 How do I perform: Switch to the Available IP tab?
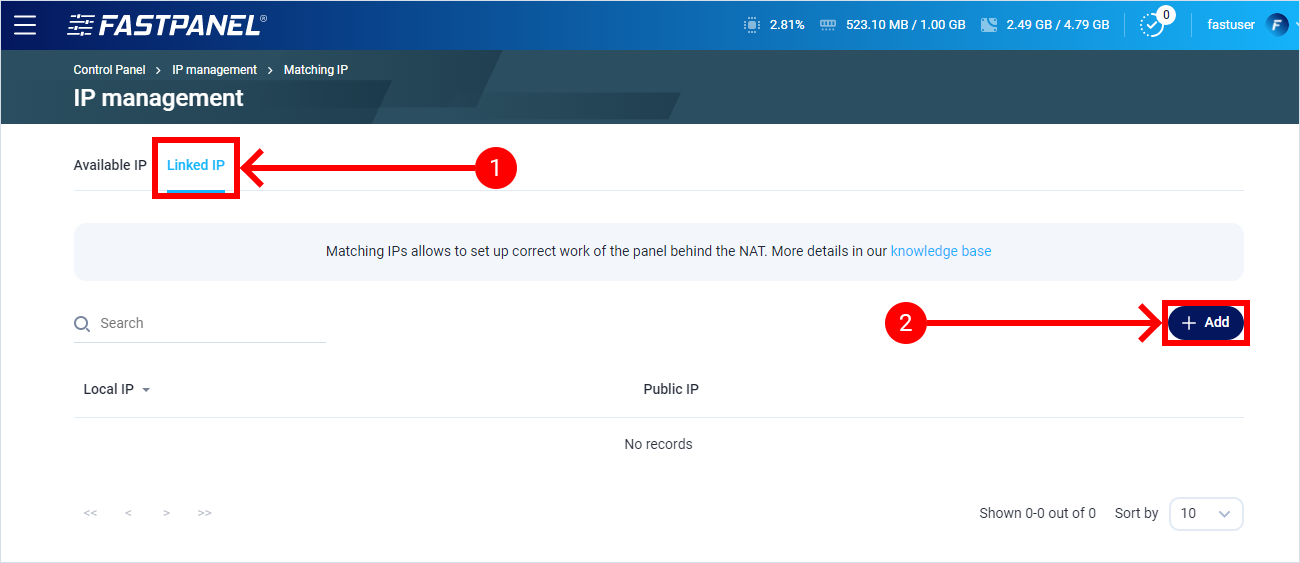point(110,165)
